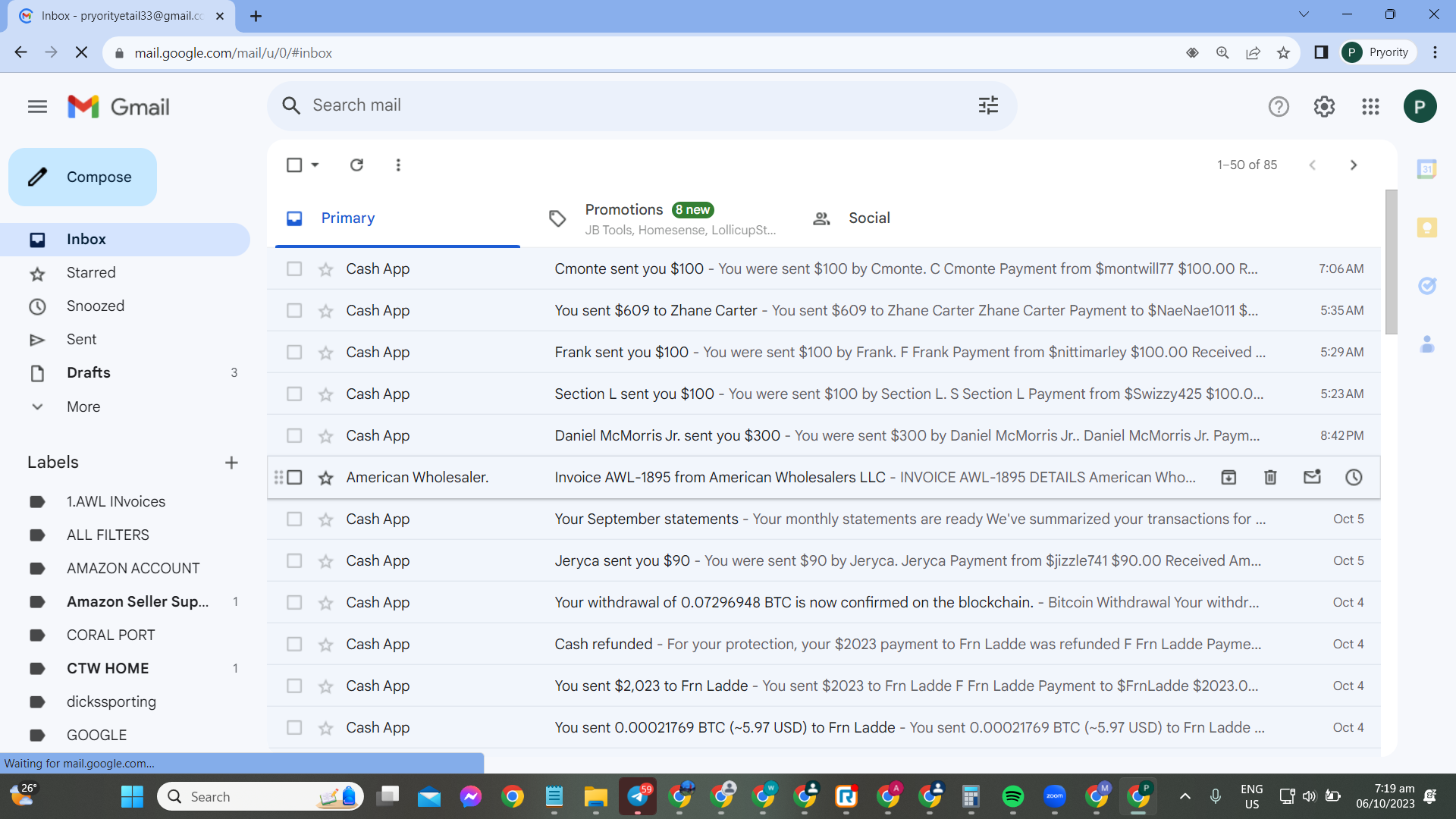
Task: Open the Bitcoin withdrawal confirmed email
Action: click(824, 603)
